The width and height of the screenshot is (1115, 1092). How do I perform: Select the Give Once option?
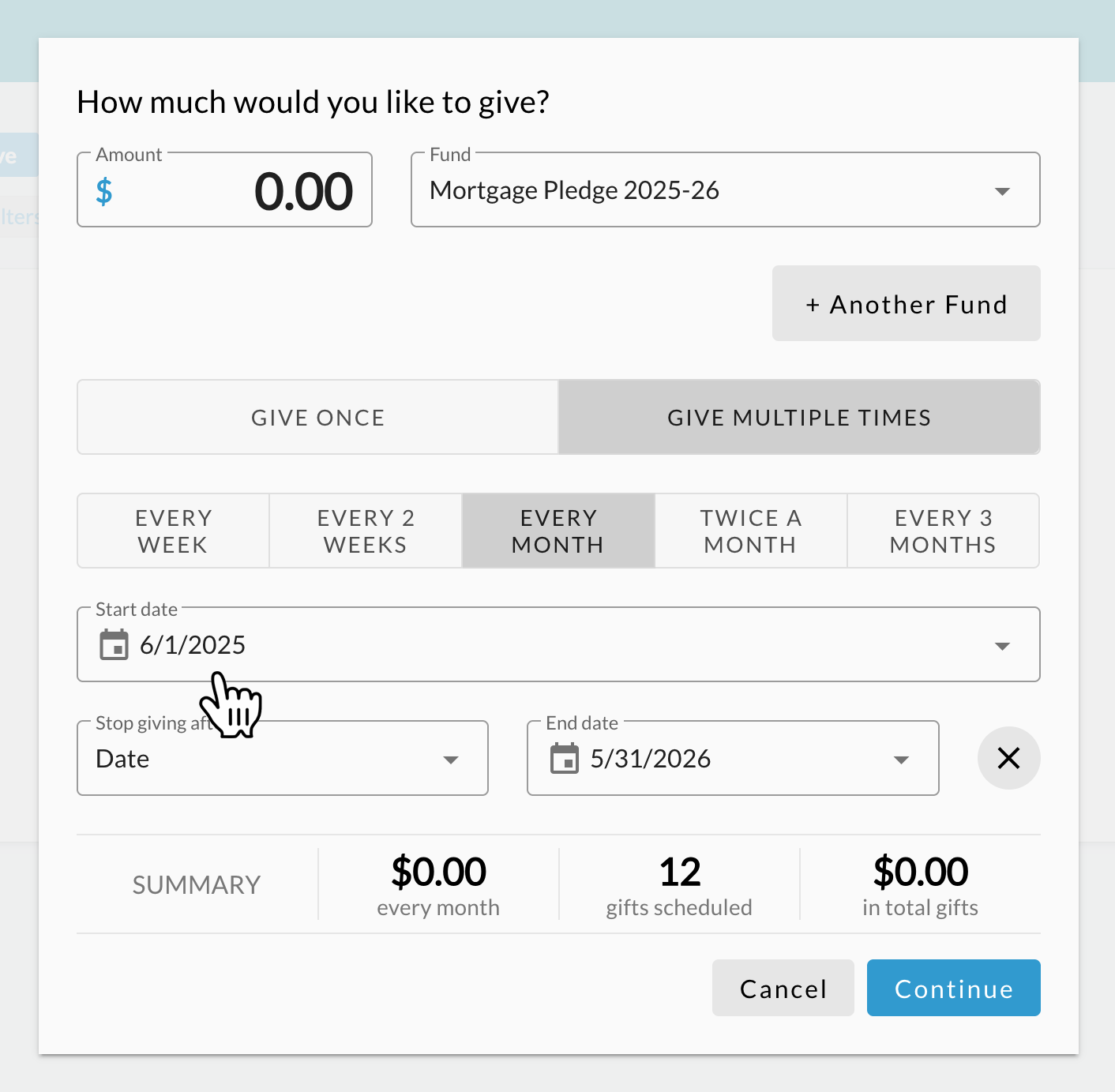pyautogui.click(x=317, y=417)
